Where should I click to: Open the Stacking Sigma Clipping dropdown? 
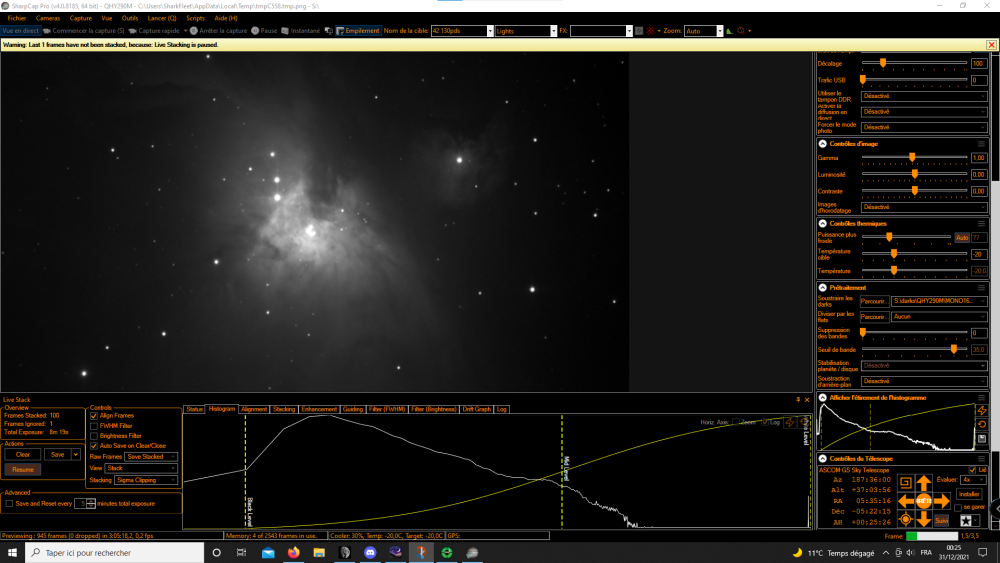point(146,480)
